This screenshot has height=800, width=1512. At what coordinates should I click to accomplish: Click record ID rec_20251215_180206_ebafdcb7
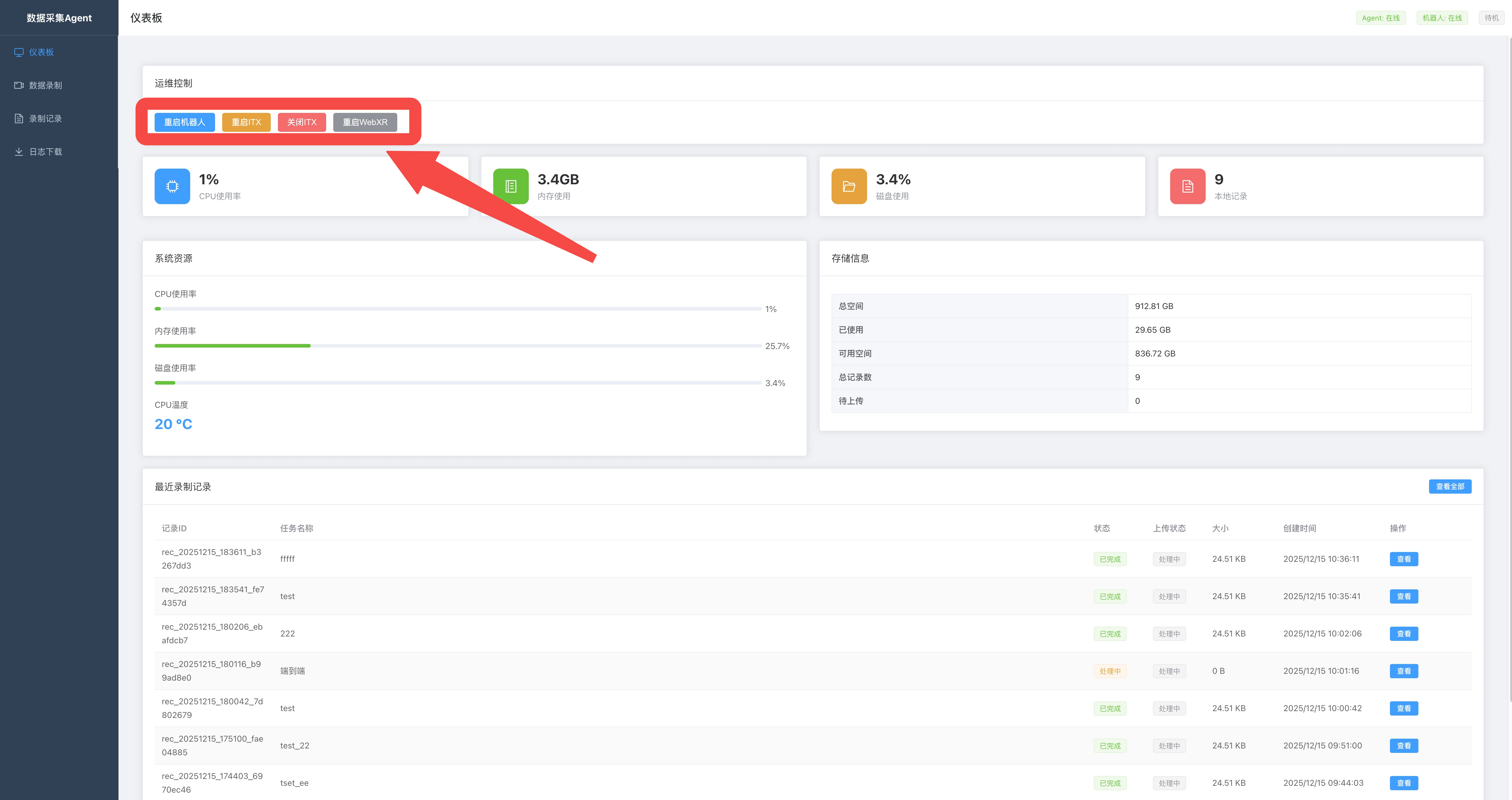pos(212,634)
